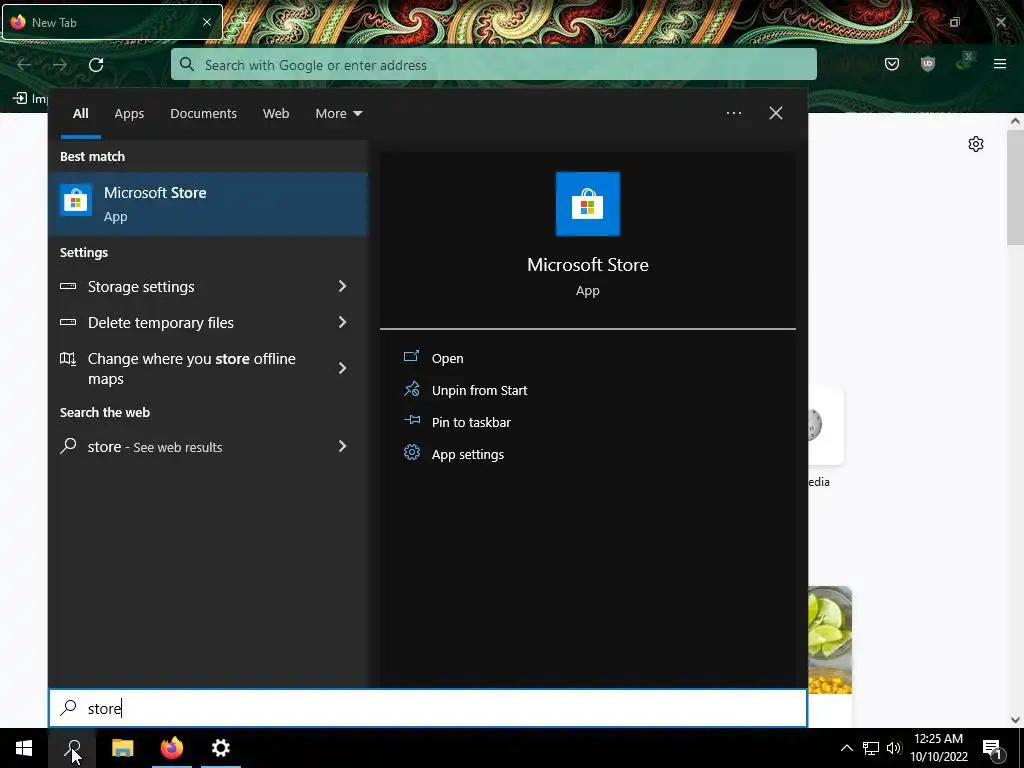Click App settings

(468, 455)
